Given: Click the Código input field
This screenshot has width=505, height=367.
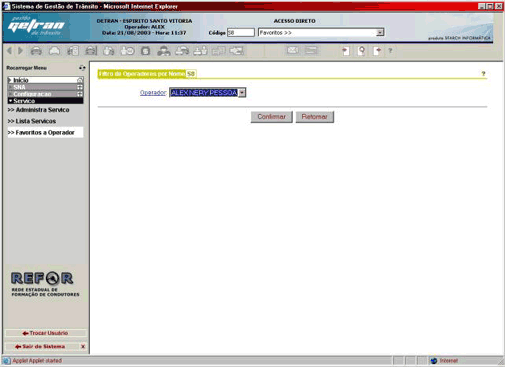Looking at the screenshot, I should coord(241,32).
